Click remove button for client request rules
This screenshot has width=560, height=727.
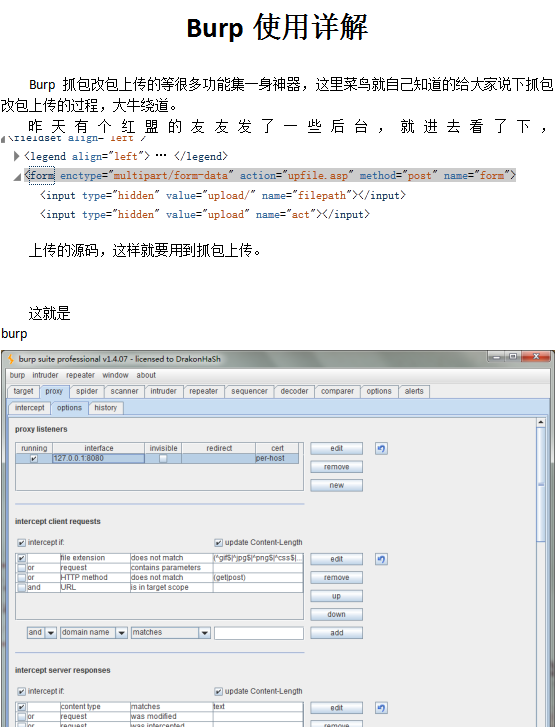tap(337, 578)
